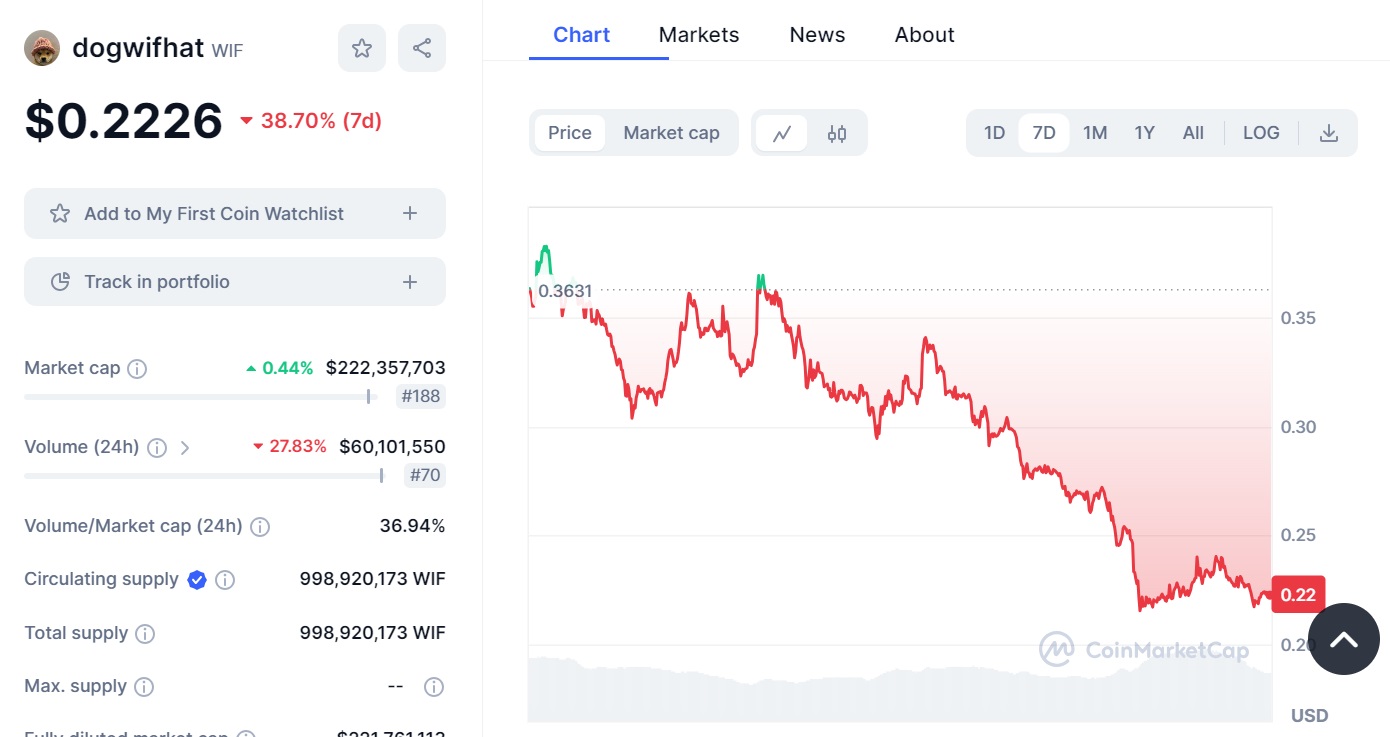Click market cap value $222,357,703
Viewport: 1390px width, 737px height.
[386, 368]
